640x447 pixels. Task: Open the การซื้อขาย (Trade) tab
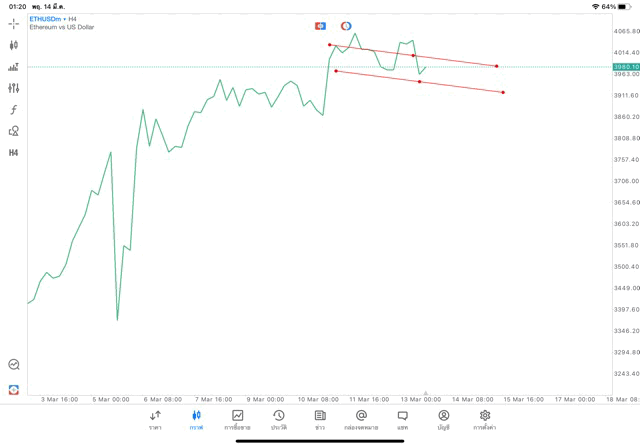(x=237, y=419)
